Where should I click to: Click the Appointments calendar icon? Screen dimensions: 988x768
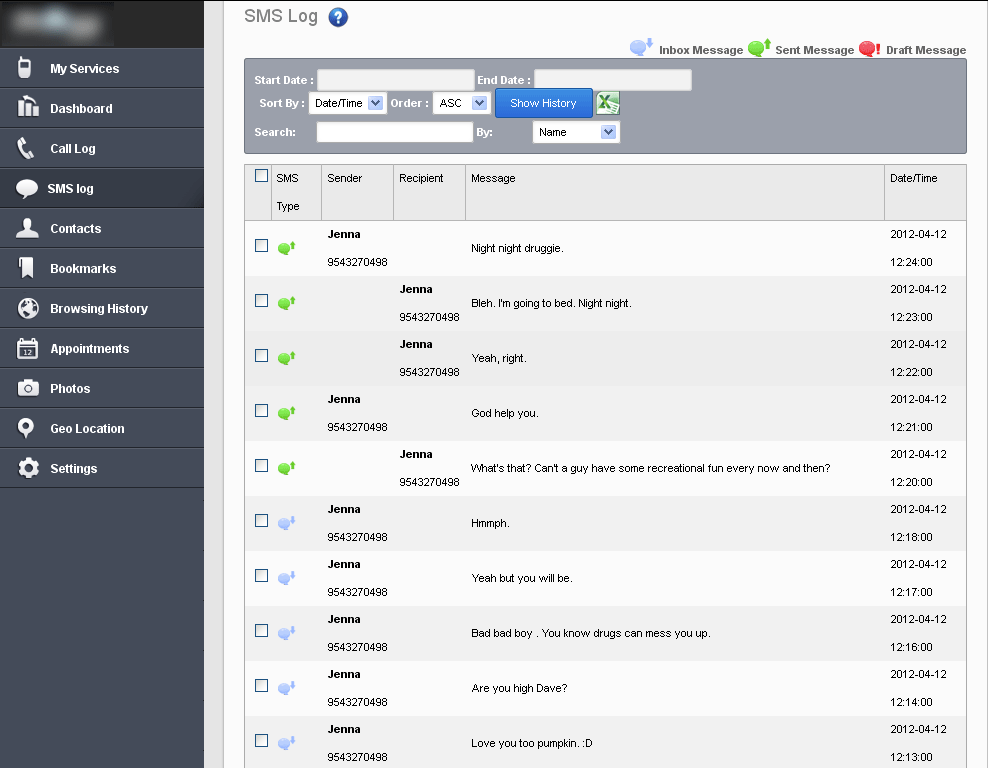coord(28,348)
